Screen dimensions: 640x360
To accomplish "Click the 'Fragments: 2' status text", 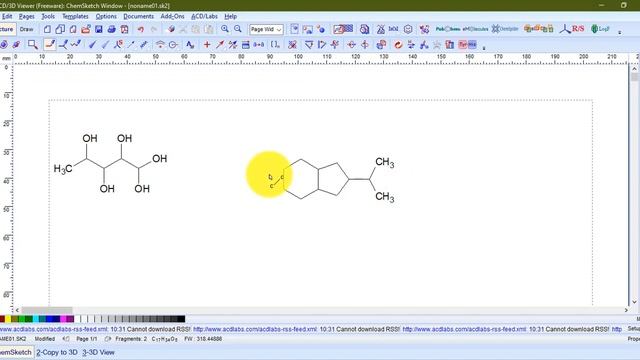I will point(131,339).
